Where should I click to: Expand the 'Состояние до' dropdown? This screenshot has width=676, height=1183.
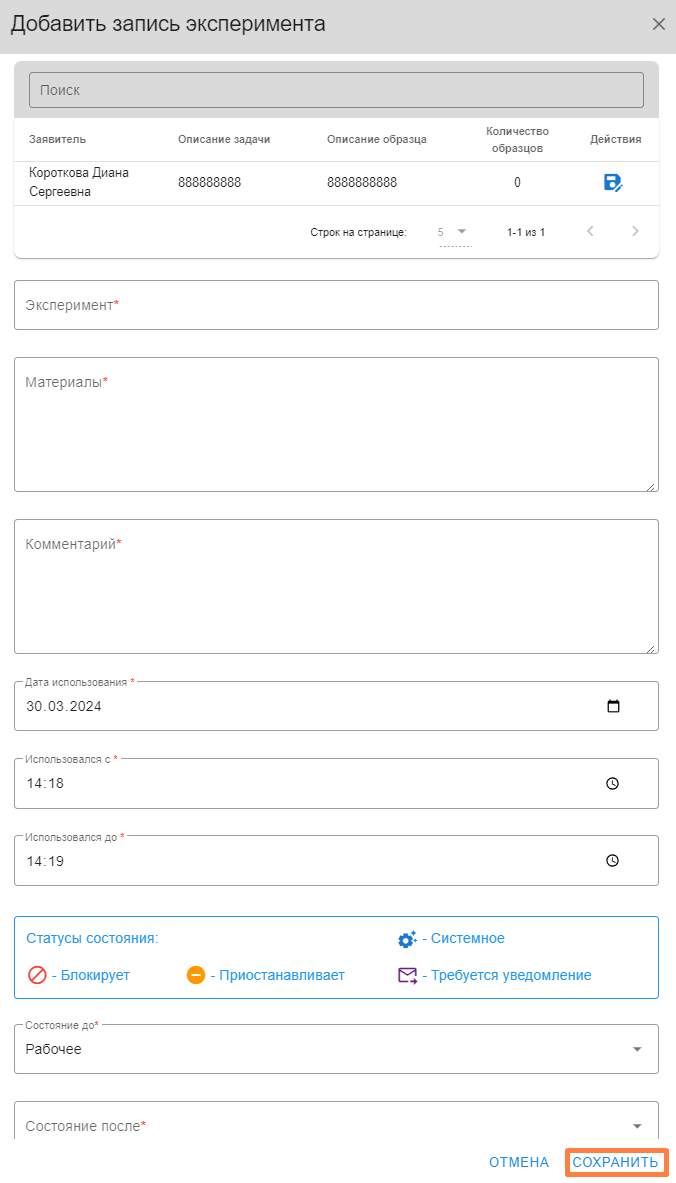tap(637, 1049)
